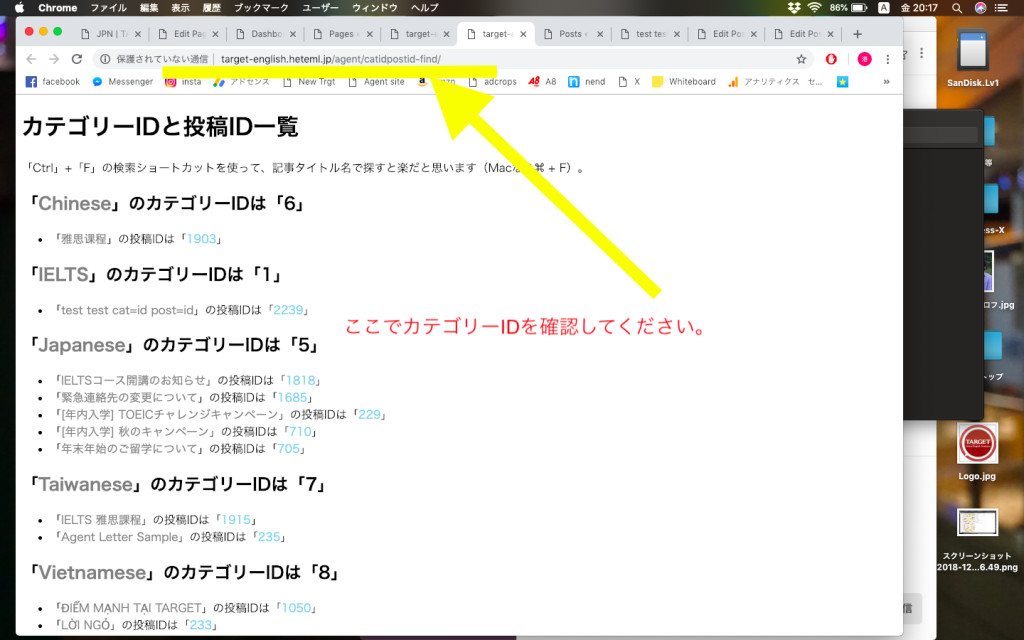Click the post ID link 1903
Screen dimensions: 1024x640
tap(201, 239)
